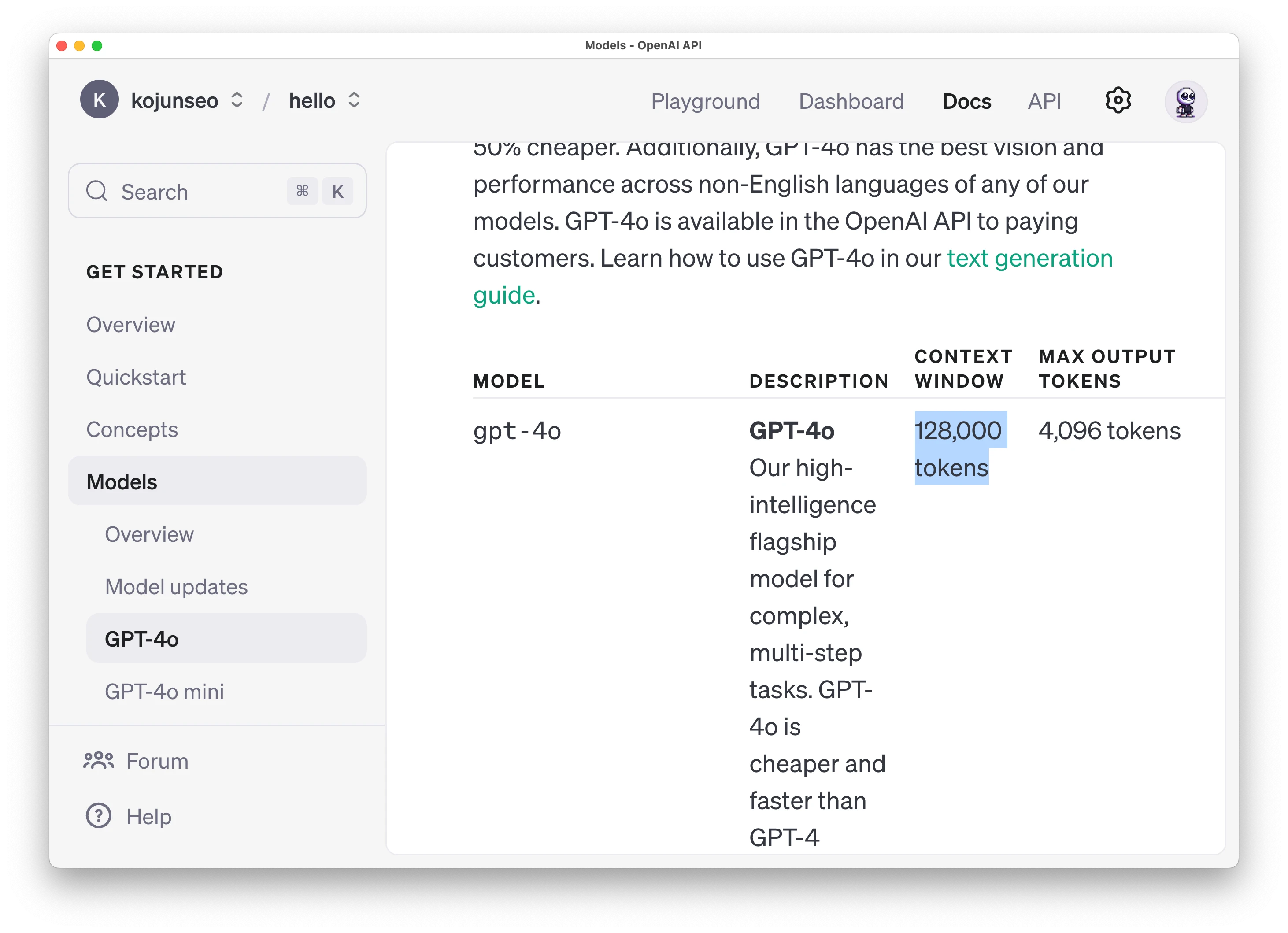Switch to the Docs tab

coord(966,101)
